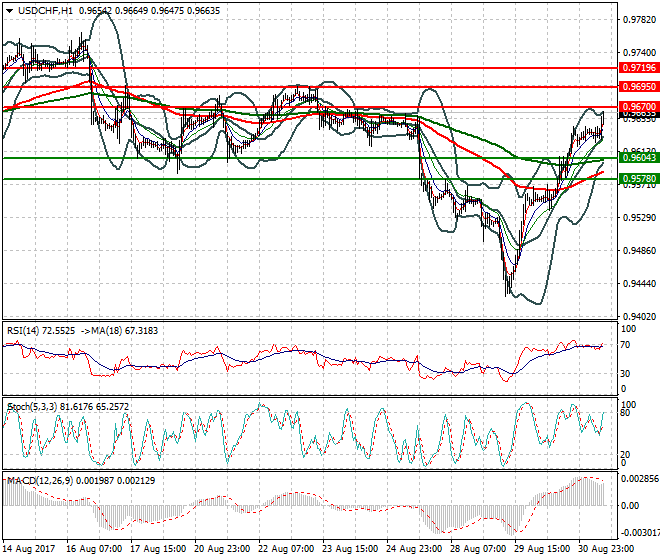Click the 22 Aug 07:00 time label
The height and width of the screenshot is (560, 660).
pyautogui.click(x=286, y=549)
